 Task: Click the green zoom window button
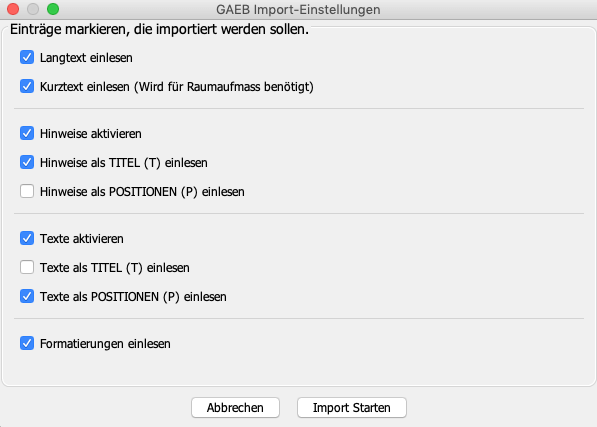click(53, 9)
